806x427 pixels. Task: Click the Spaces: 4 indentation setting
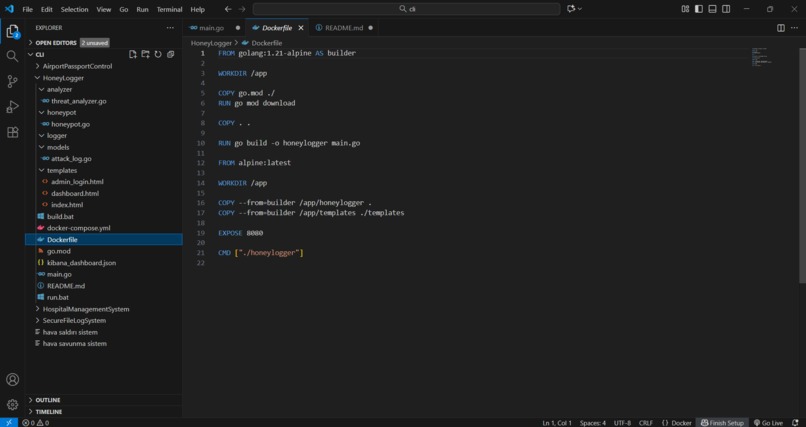click(593, 423)
